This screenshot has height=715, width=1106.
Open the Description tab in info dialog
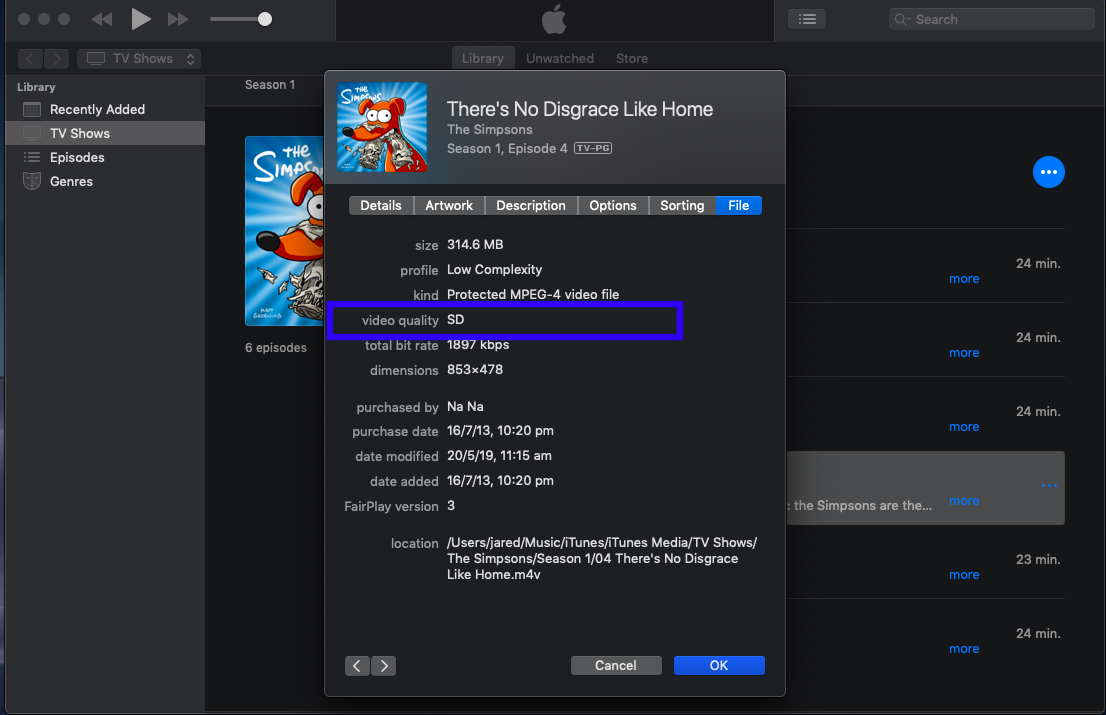[x=530, y=205]
